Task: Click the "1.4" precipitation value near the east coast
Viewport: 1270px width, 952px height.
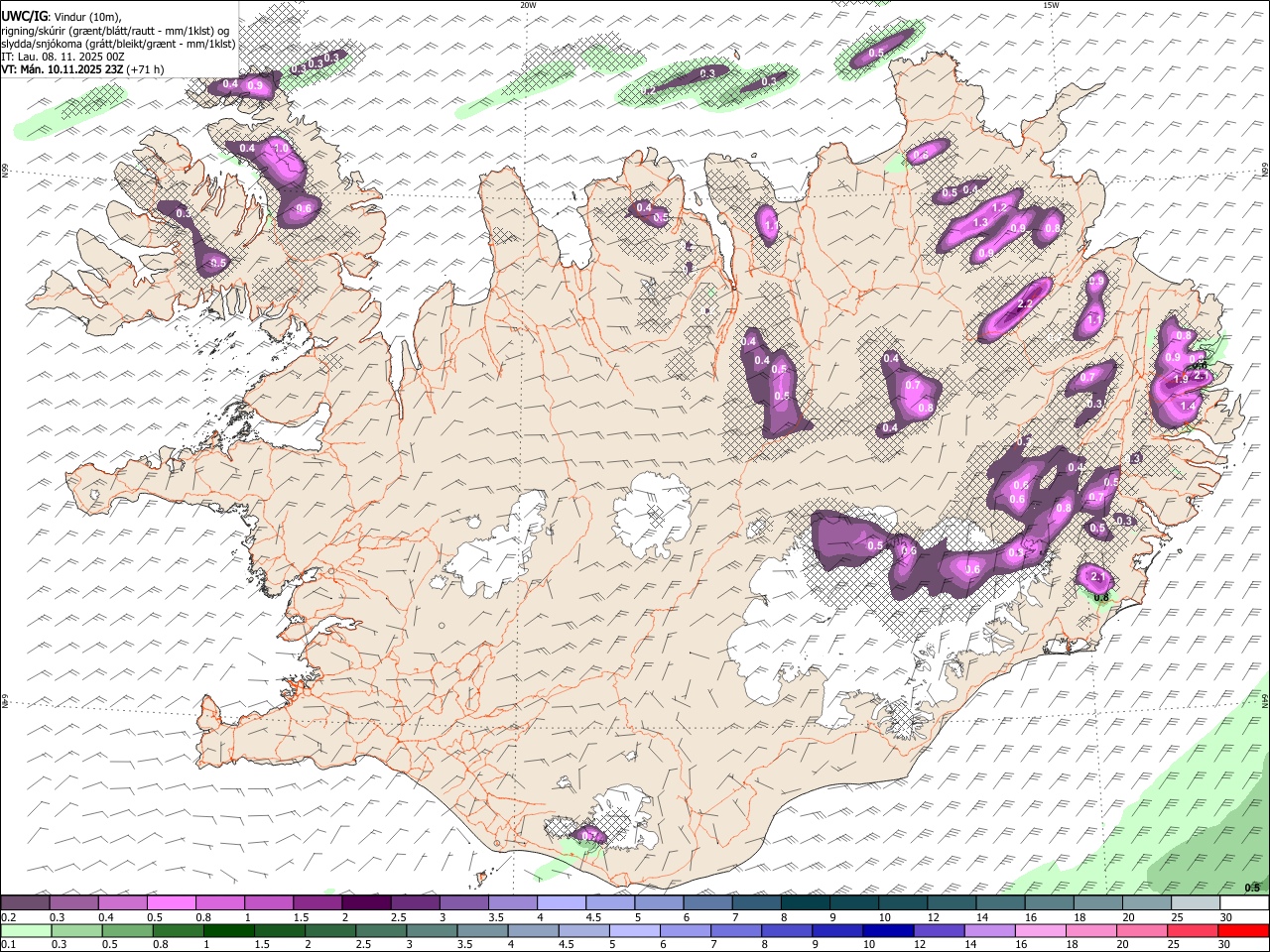Action: 1188,406
